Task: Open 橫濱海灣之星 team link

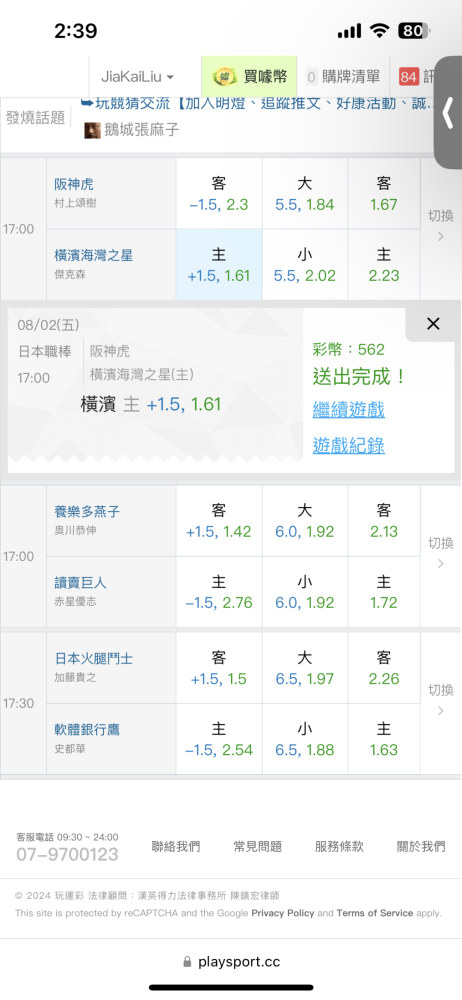Action: (x=94, y=255)
